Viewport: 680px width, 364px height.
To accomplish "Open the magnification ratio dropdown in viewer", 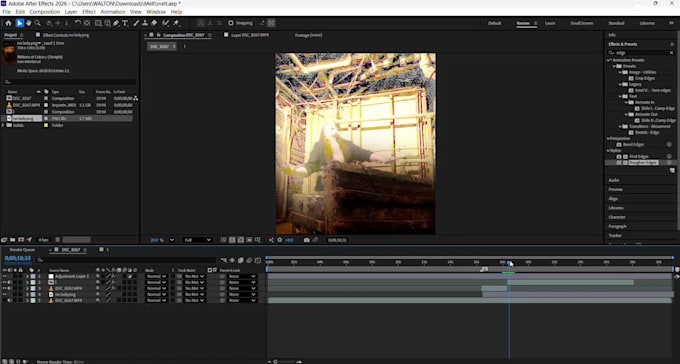I will coord(172,240).
